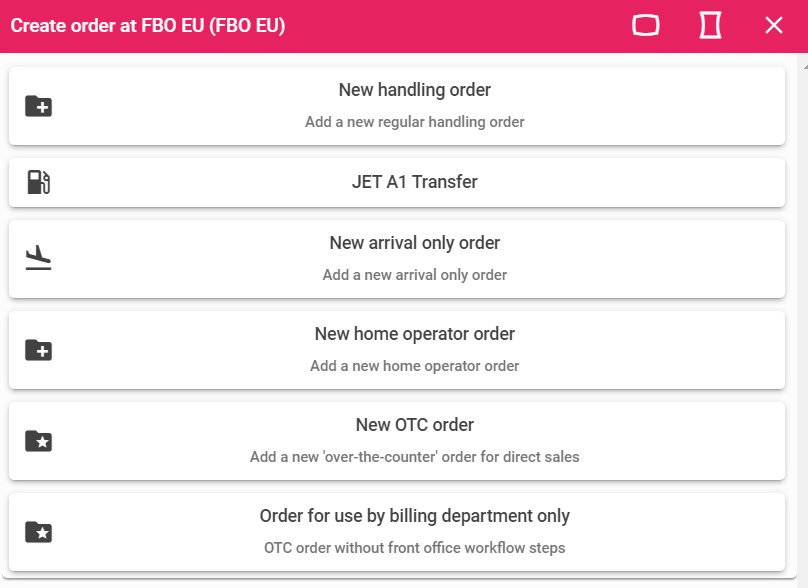Click the home operator folder-plus icon
Screen dimensions: 808x588
tap(39, 350)
